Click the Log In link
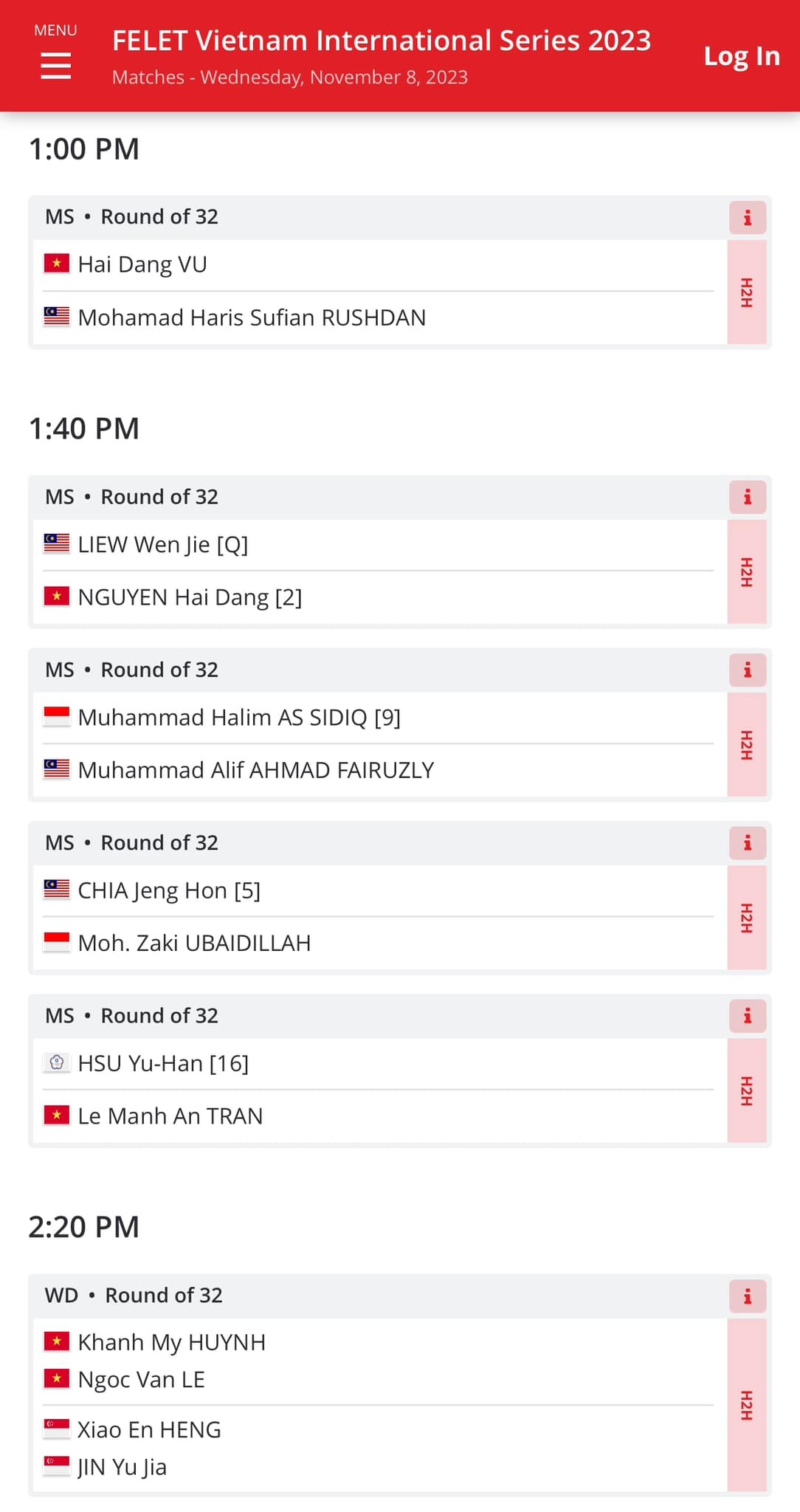The image size is (800, 1512). pos(742,56)
